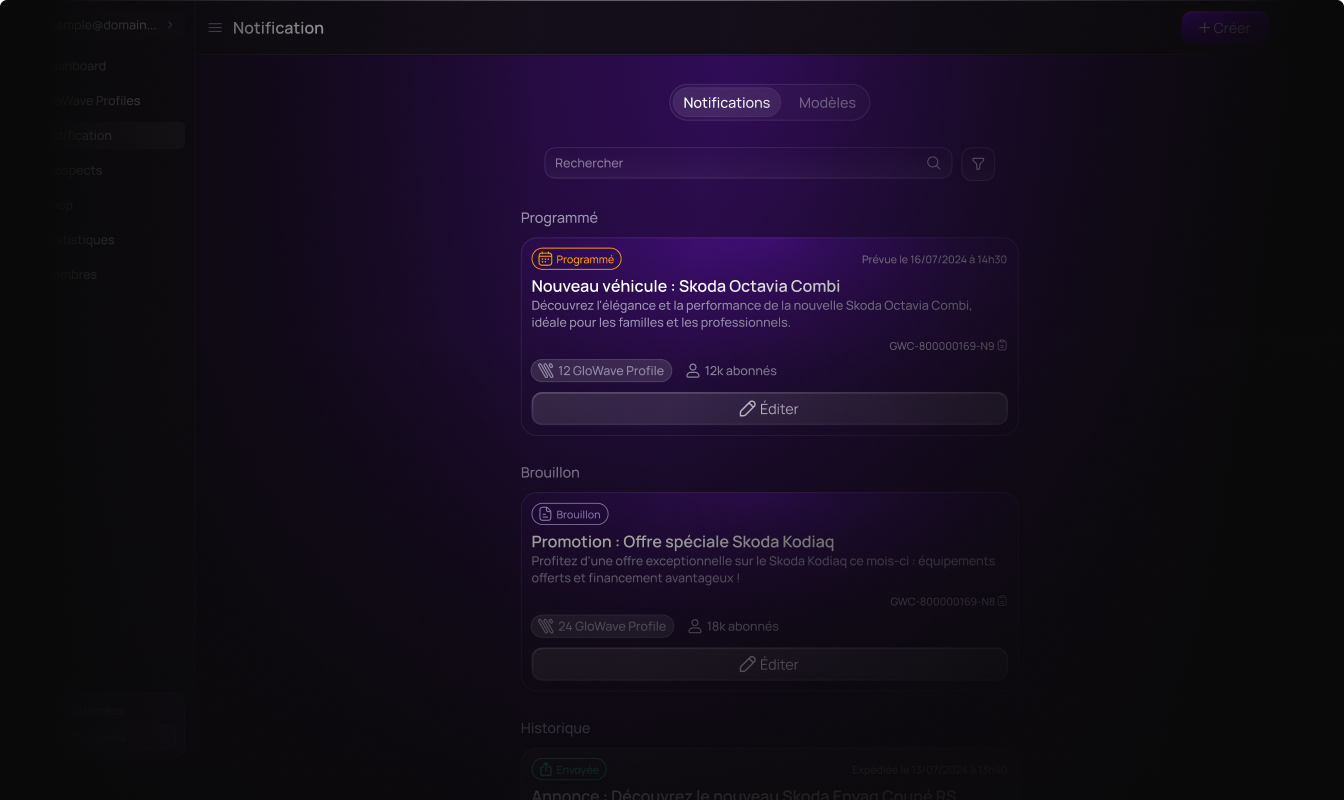Copy the draft's GWC-800000169-N8 code
This screenshot has height=800, width=1344.
point(1002,601)
